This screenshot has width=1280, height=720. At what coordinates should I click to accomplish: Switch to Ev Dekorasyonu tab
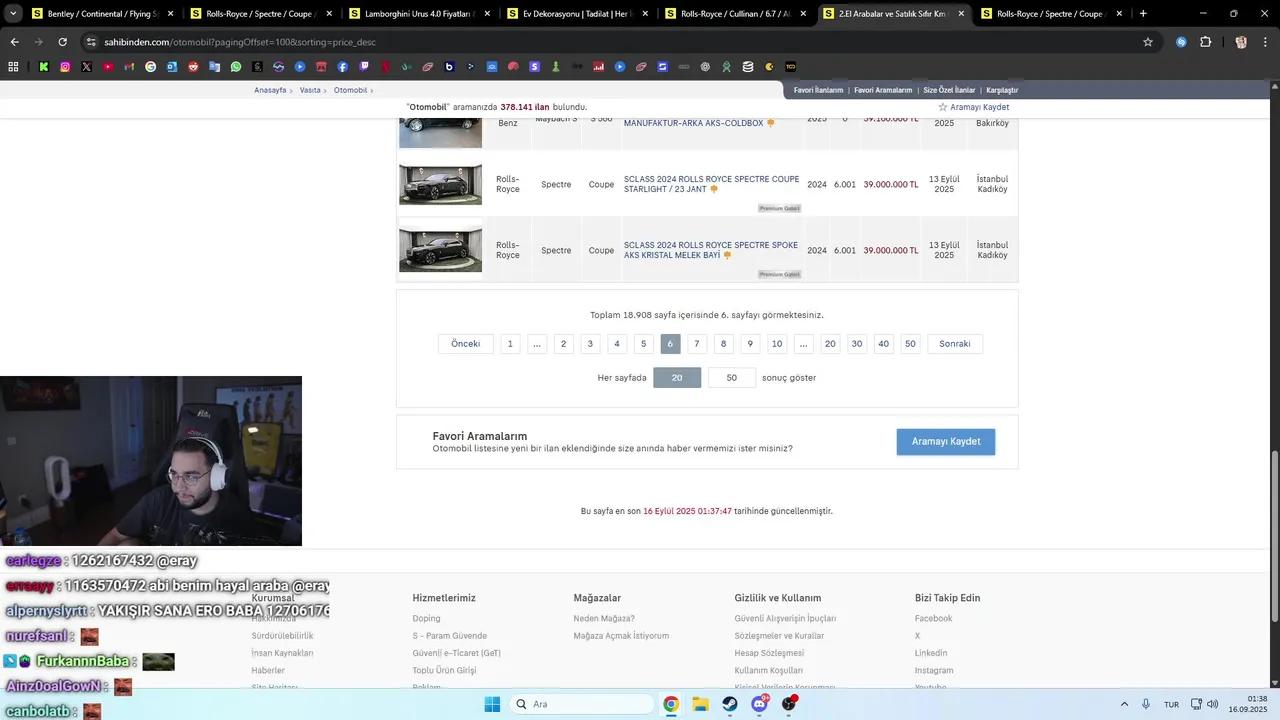click(x=578, y=14)
